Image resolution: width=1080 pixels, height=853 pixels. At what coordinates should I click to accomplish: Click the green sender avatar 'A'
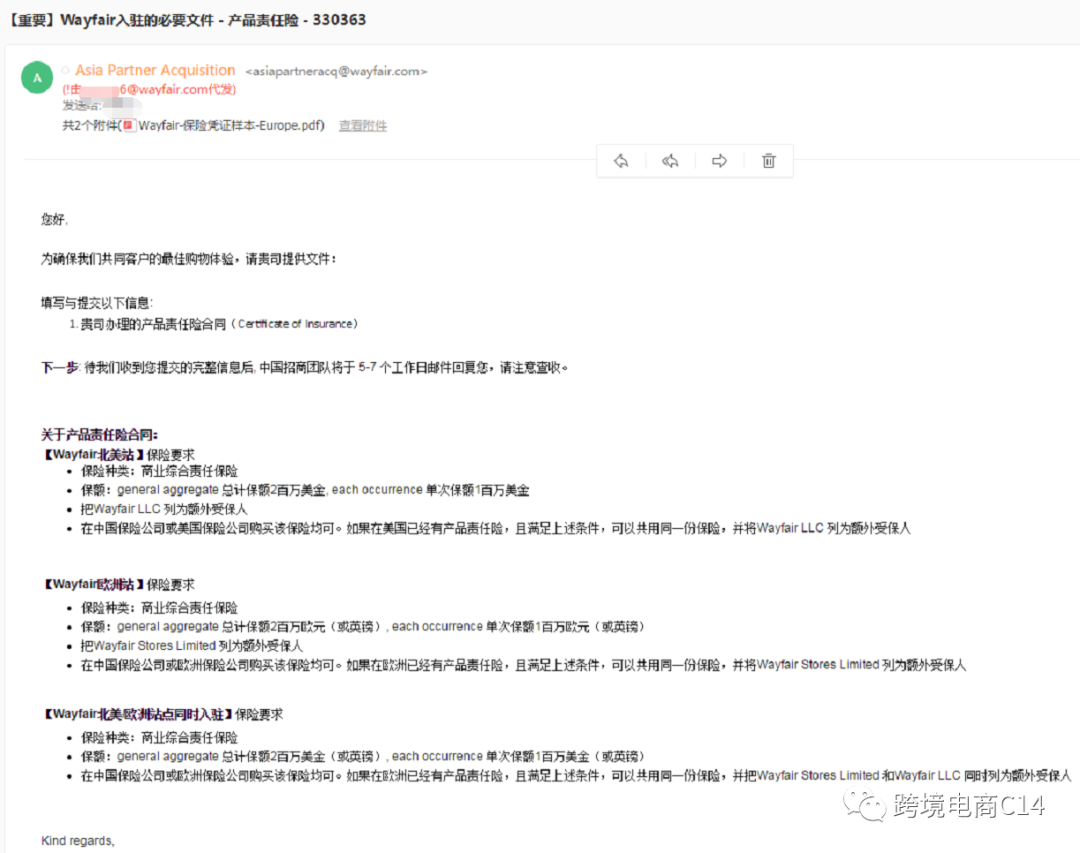[x=37, y=78]
